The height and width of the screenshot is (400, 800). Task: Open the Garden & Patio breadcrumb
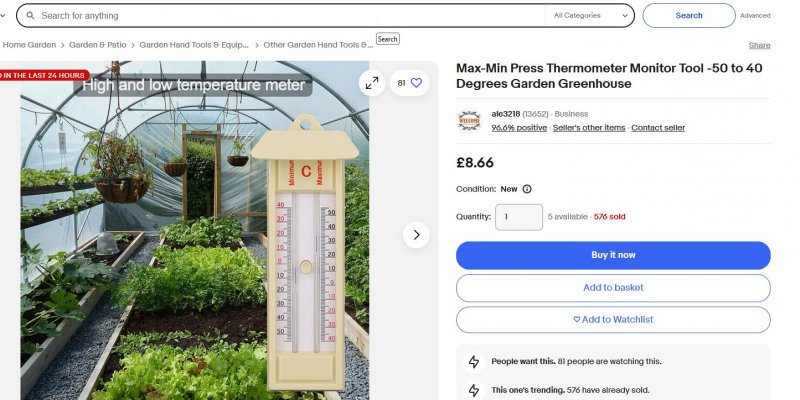pos(97,45)
